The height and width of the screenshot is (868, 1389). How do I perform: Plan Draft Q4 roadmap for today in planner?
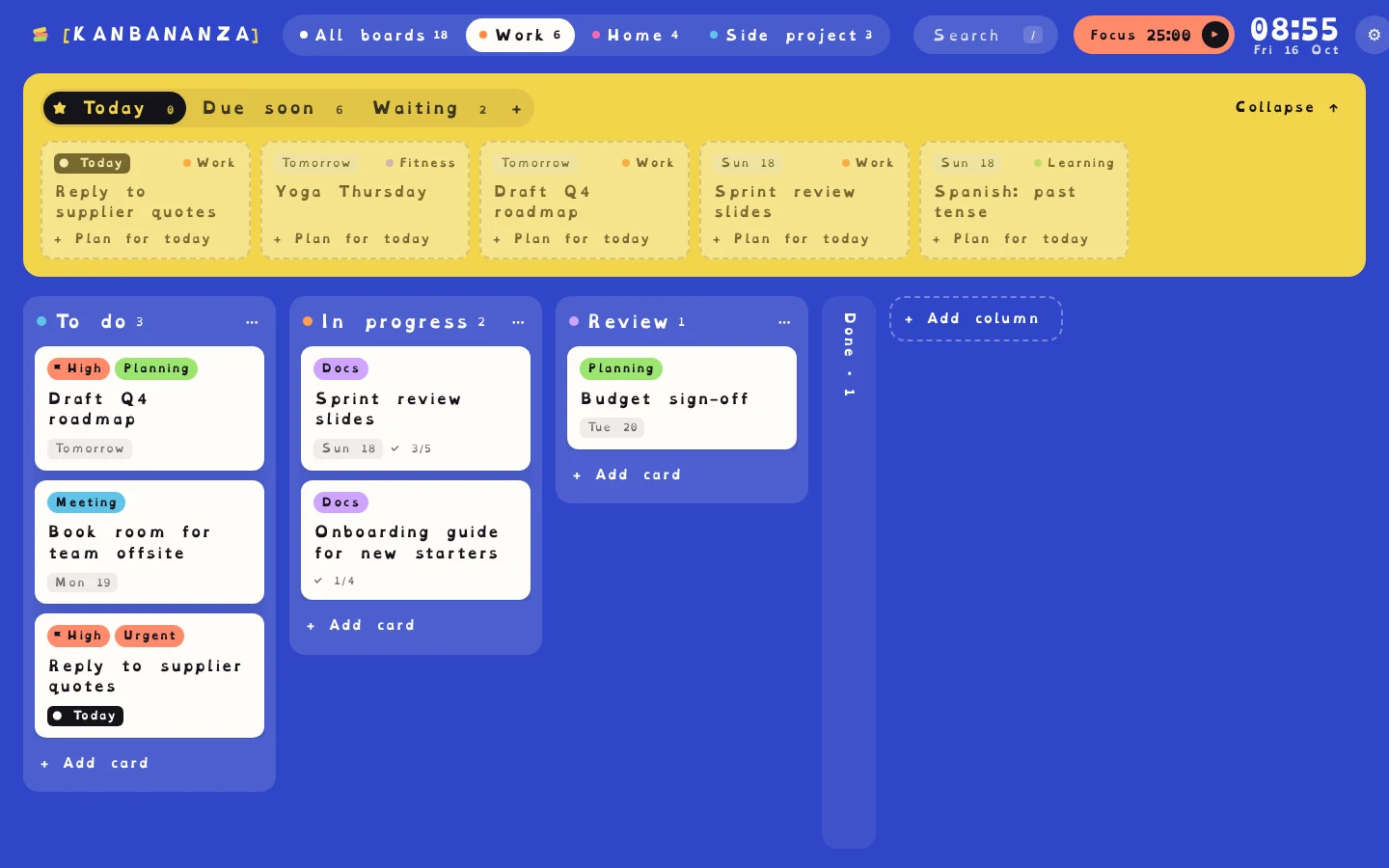tap(570, 238)
